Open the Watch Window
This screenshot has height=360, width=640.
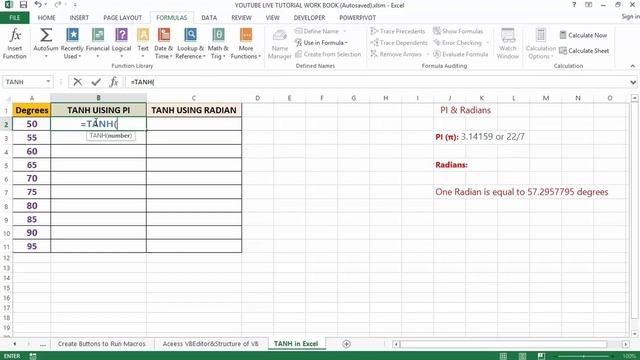pos(508,44)
